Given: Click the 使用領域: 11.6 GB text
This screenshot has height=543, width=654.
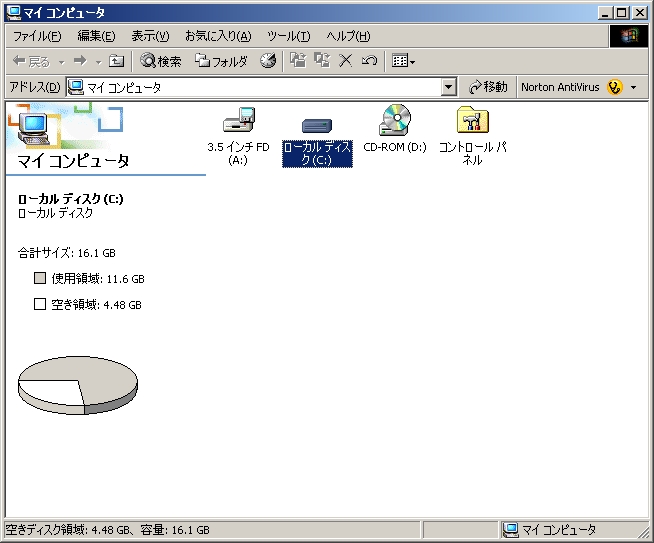Looking at the screenshot, I should pos(98,279).
